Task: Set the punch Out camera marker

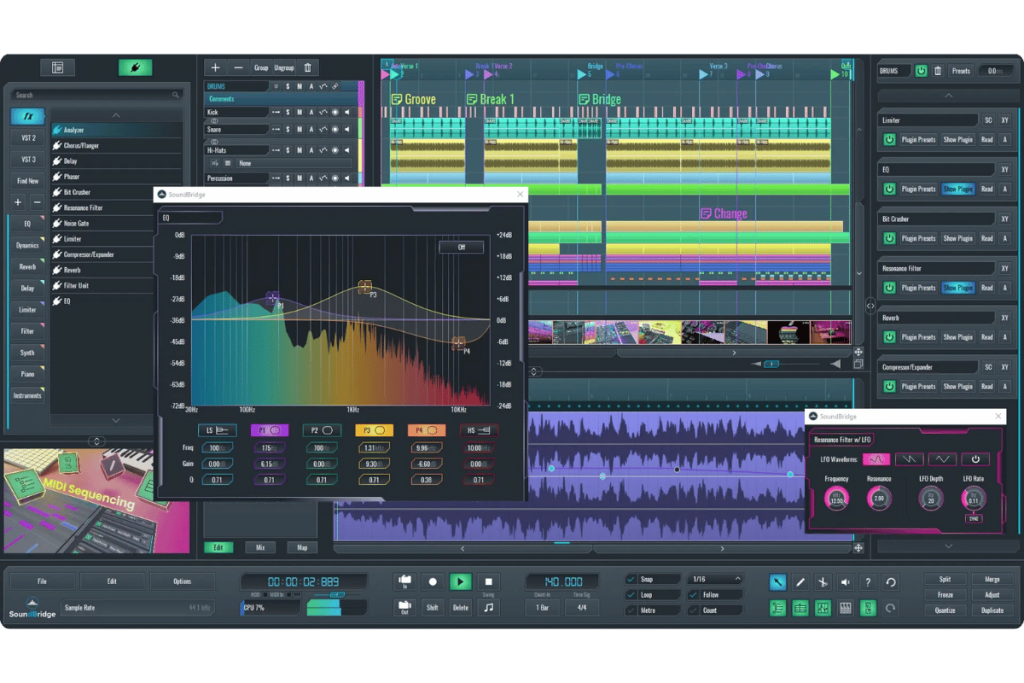Action: (405, 607)
